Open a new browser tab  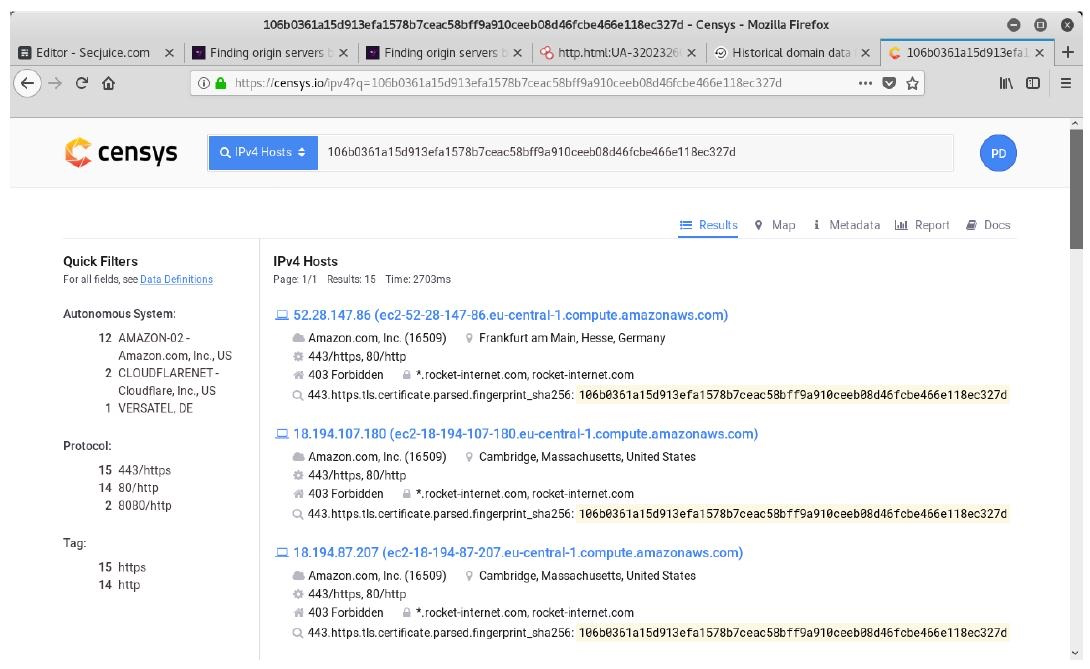pyautogui.click(x=1068, y=52)
